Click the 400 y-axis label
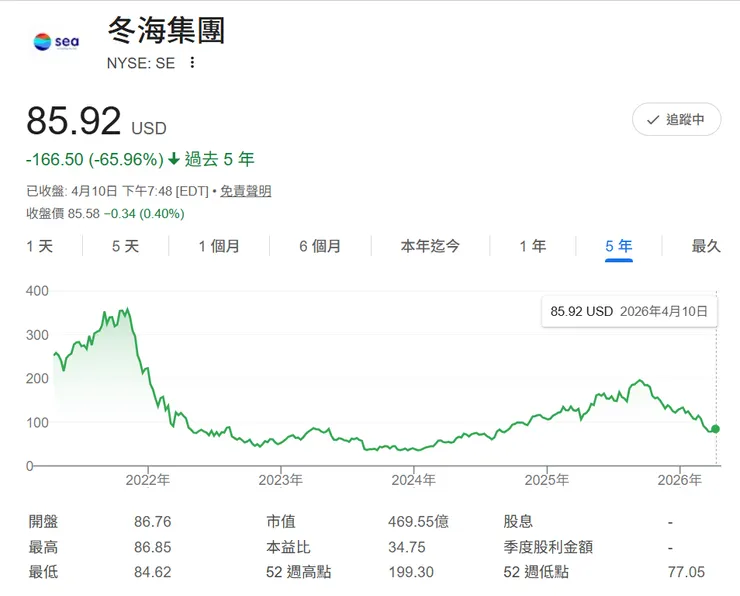The height and width of the screenshot is (596, 740). 37,291
